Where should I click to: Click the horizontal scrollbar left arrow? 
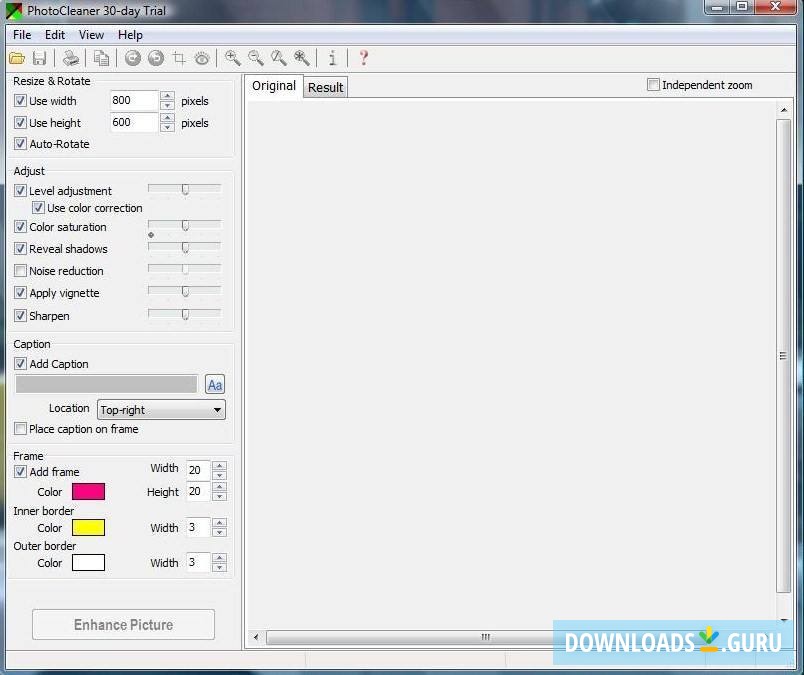pos(256,638)
